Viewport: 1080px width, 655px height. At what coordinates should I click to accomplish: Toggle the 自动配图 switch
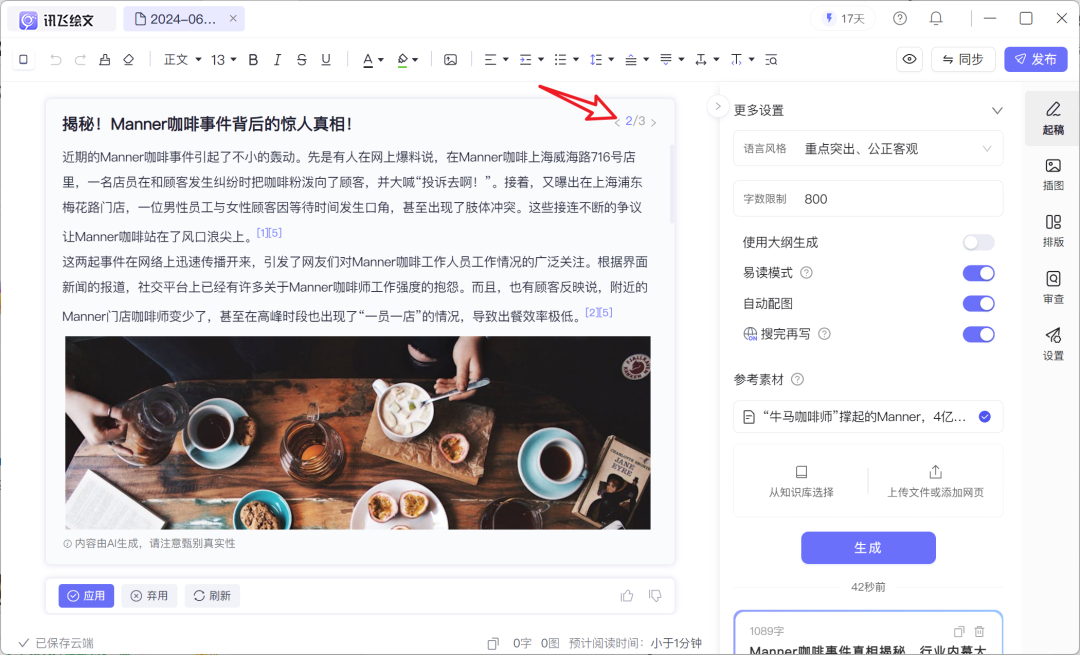click(x=978, y=304)
